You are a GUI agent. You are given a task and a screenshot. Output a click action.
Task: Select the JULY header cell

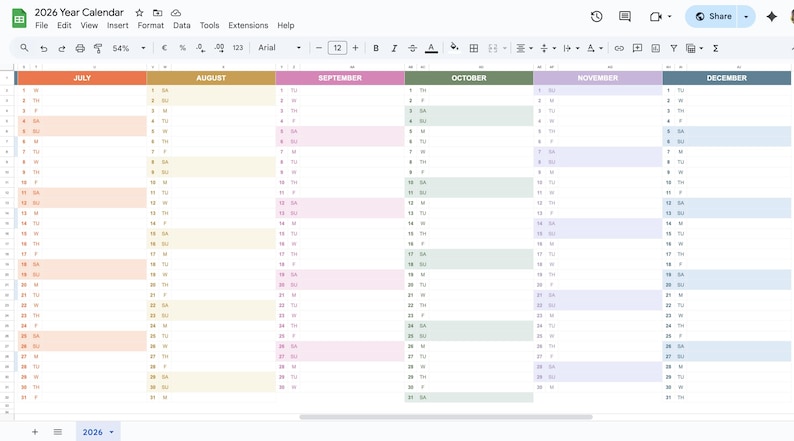(x=82, y=78)
